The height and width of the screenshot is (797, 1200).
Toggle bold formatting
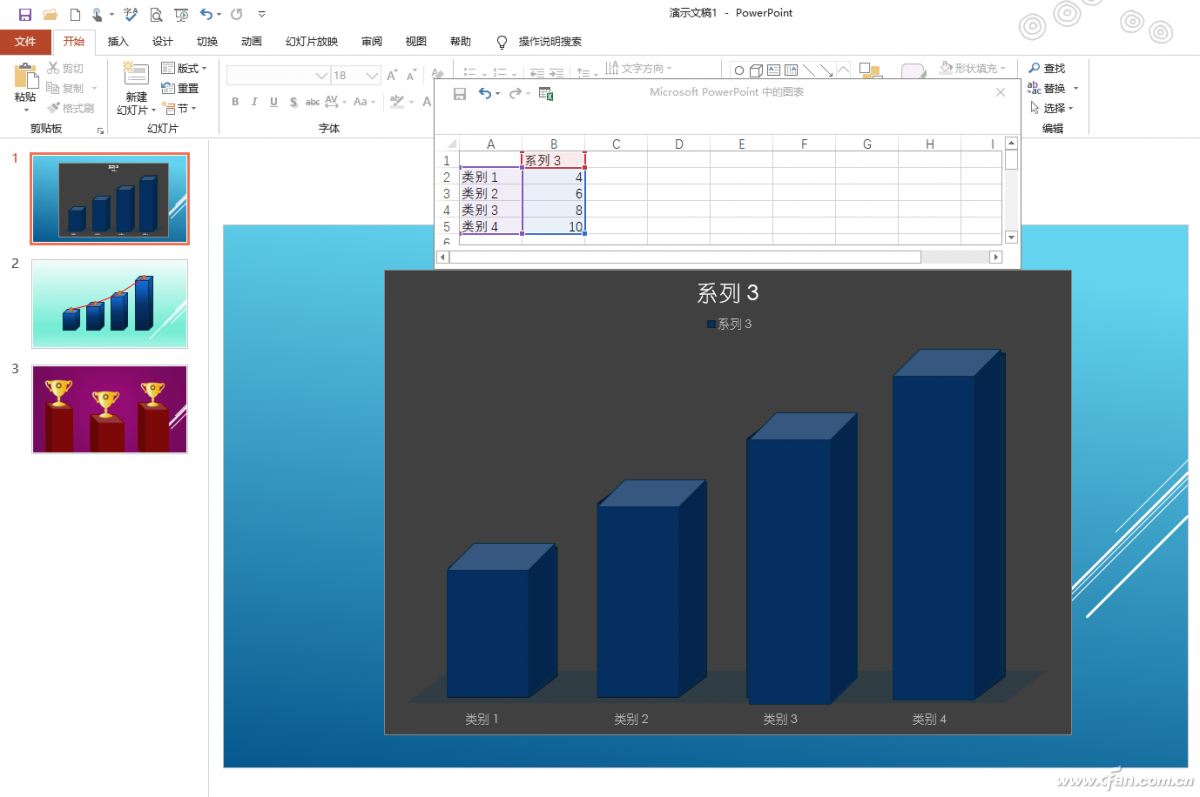[236, 102]
